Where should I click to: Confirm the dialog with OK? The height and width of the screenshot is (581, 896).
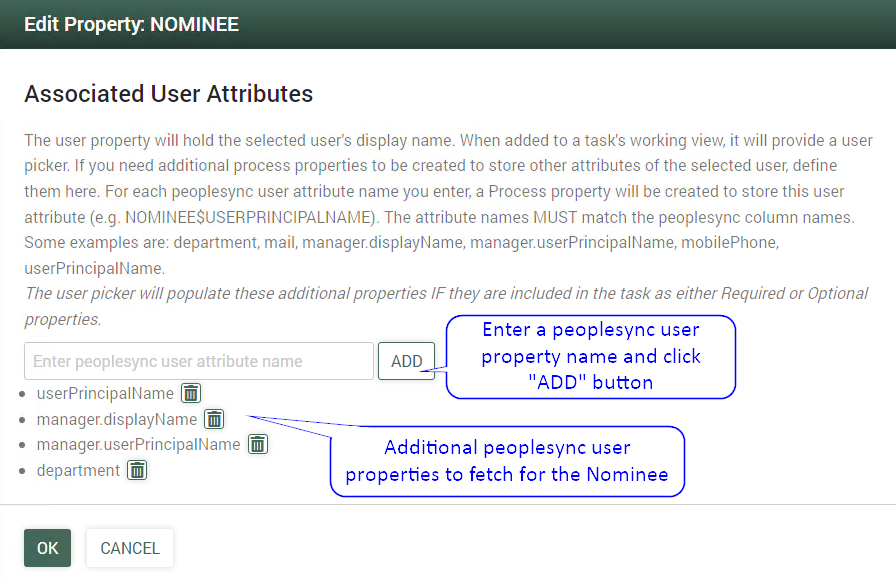pos(48,548)
